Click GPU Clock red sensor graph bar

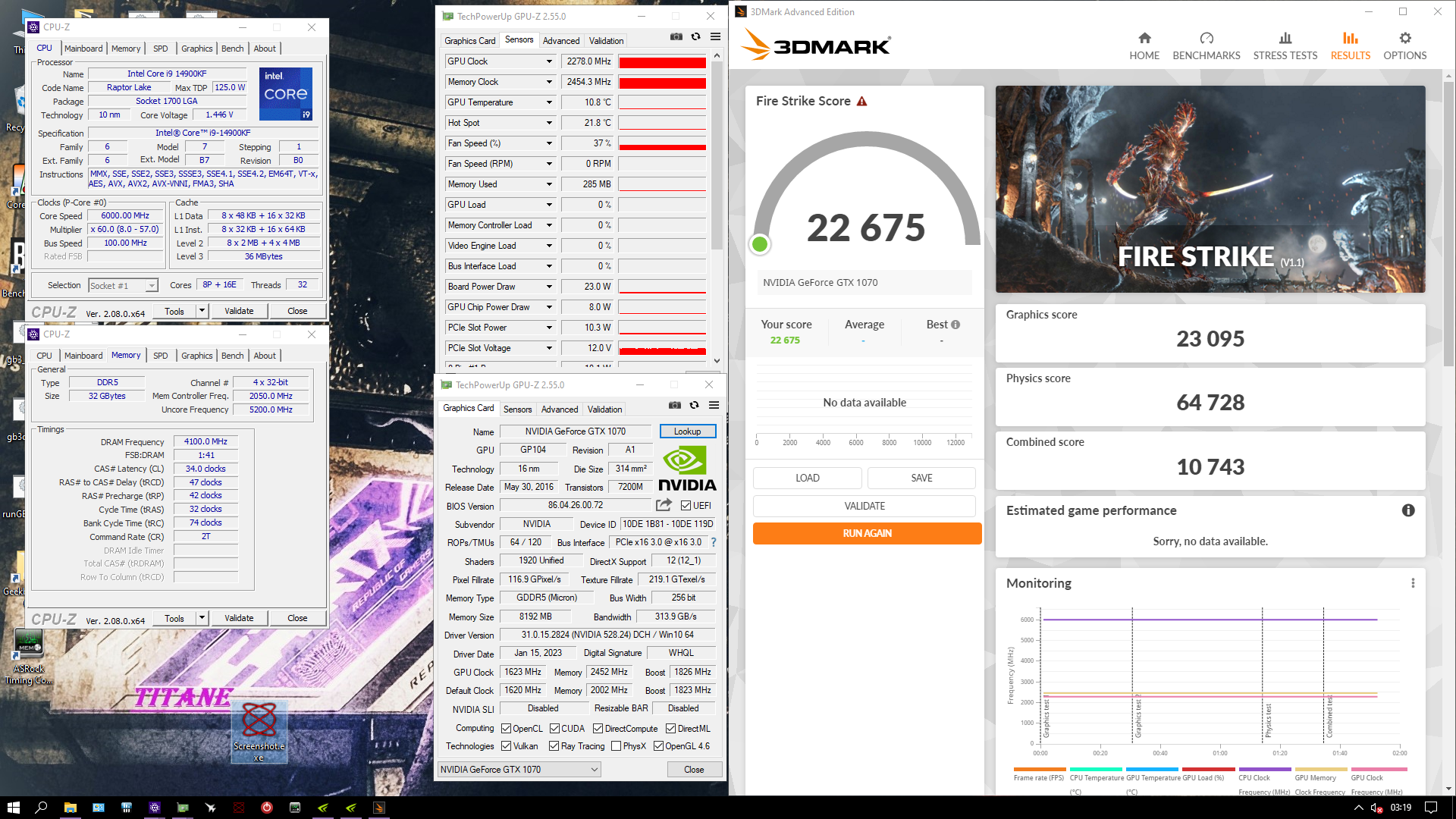pyautogui.click(x=662, y=62)
